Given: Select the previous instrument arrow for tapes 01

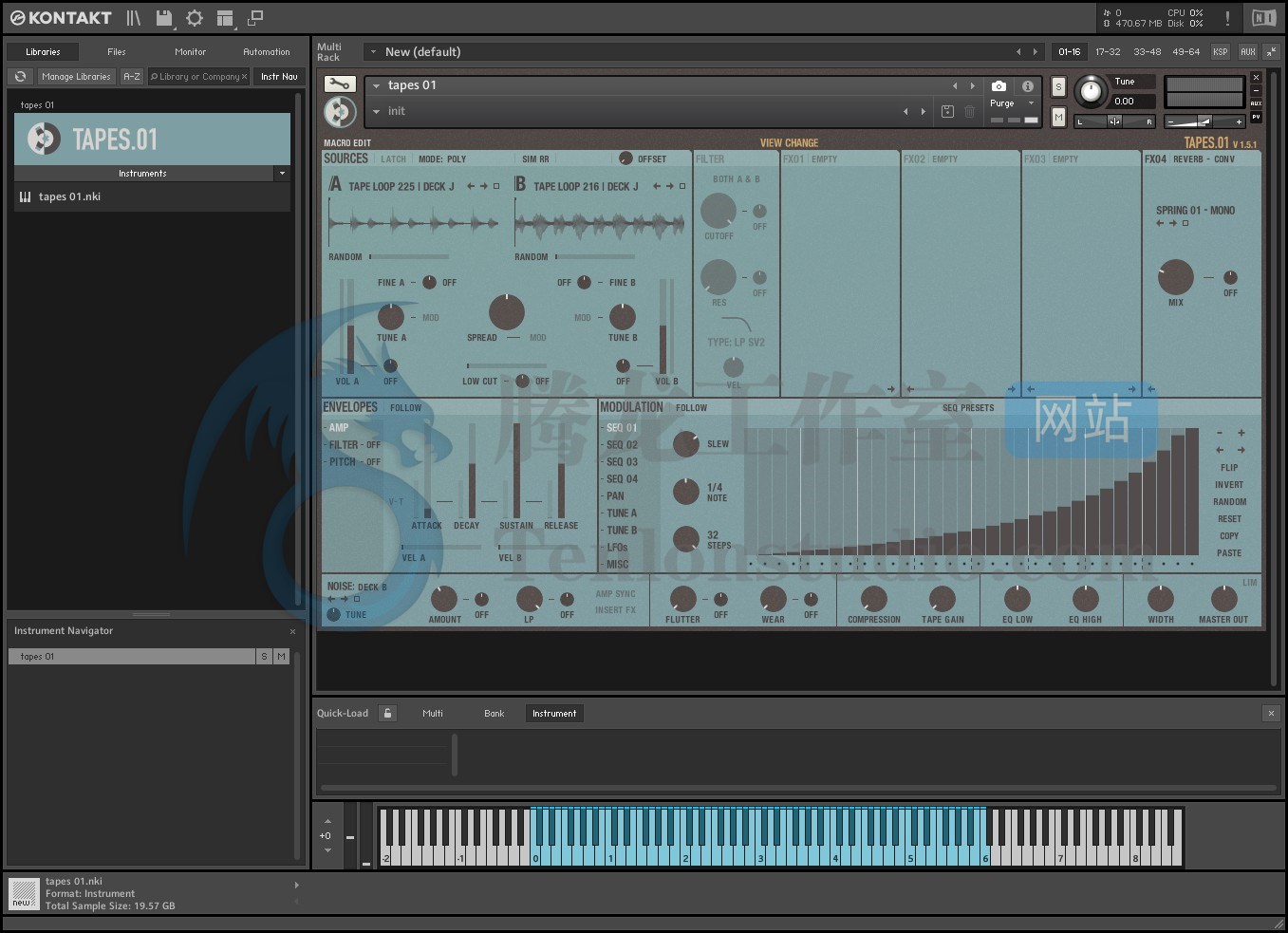Looking at the screenshot, I should [x=955, y=85].
